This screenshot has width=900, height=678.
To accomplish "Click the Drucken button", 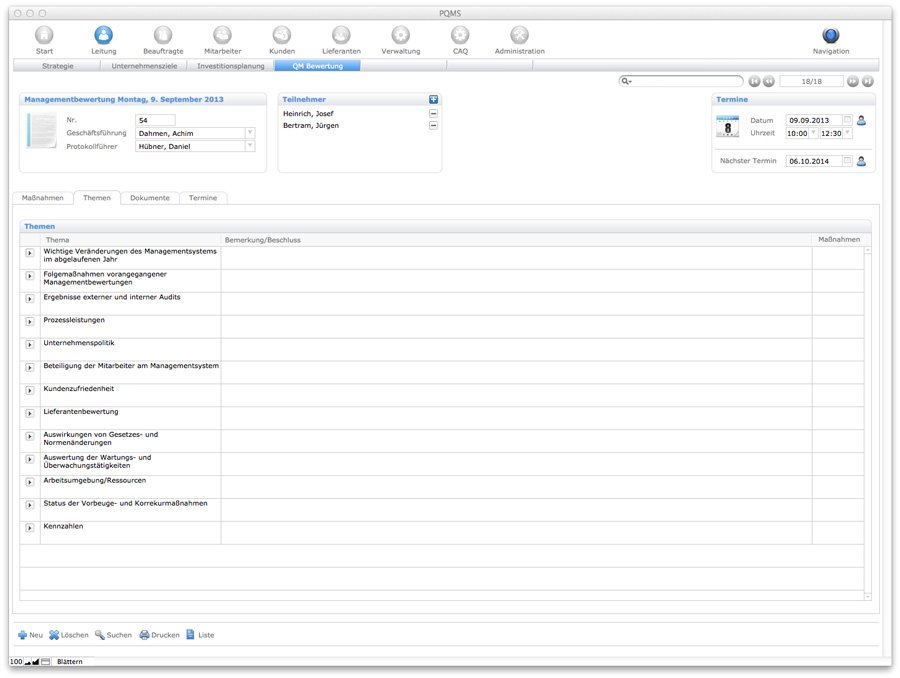I will pos(158,634).
